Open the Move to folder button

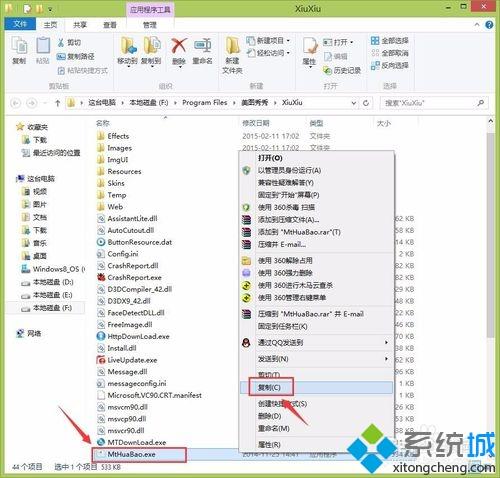(x=127, y=51)
